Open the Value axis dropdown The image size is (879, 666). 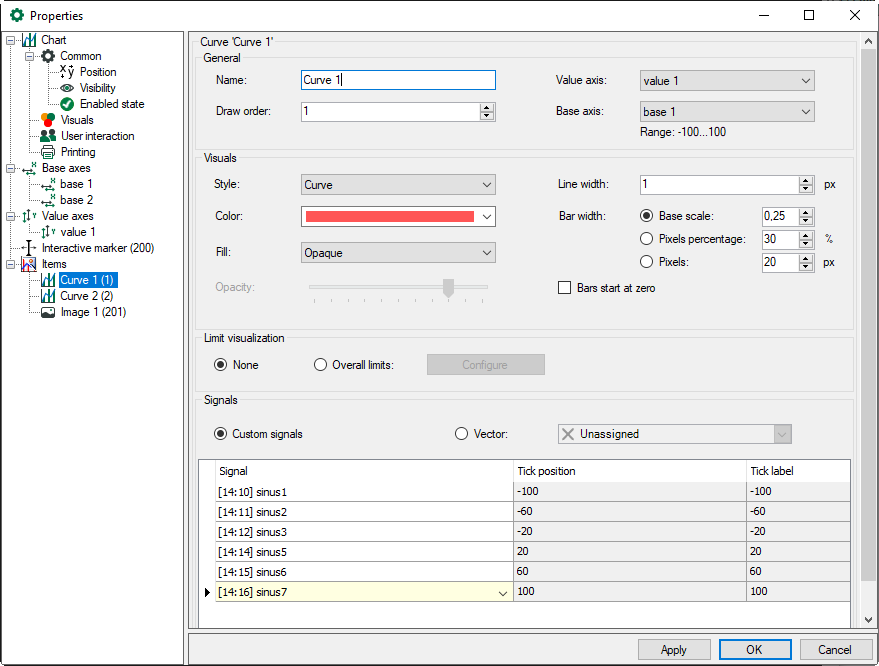727,81
